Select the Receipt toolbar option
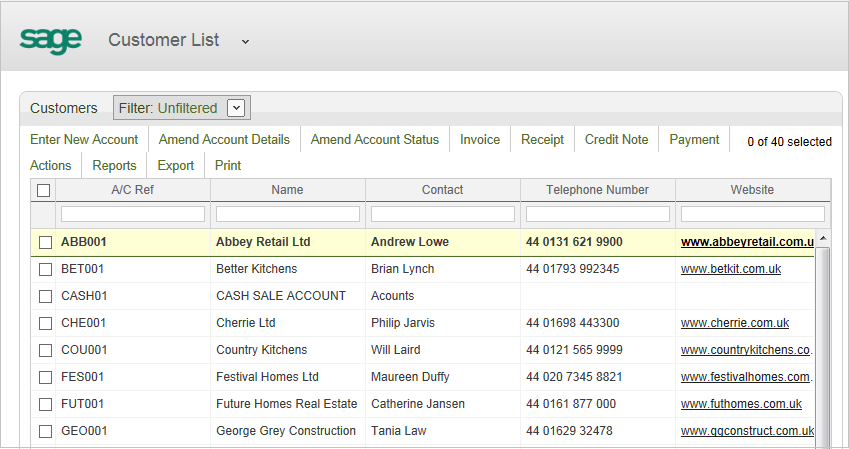 (542, 140)
